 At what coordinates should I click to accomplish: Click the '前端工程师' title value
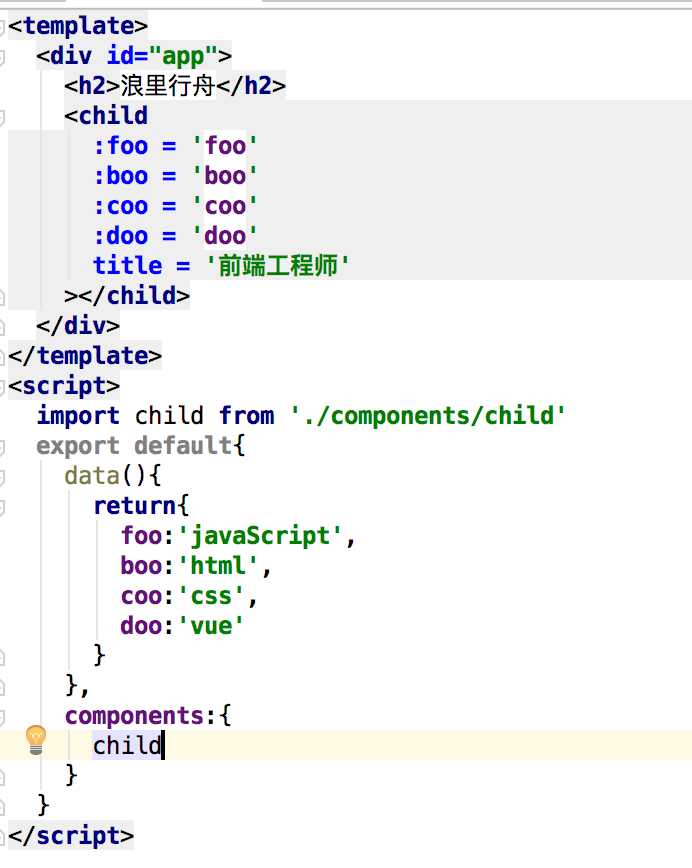277,266
